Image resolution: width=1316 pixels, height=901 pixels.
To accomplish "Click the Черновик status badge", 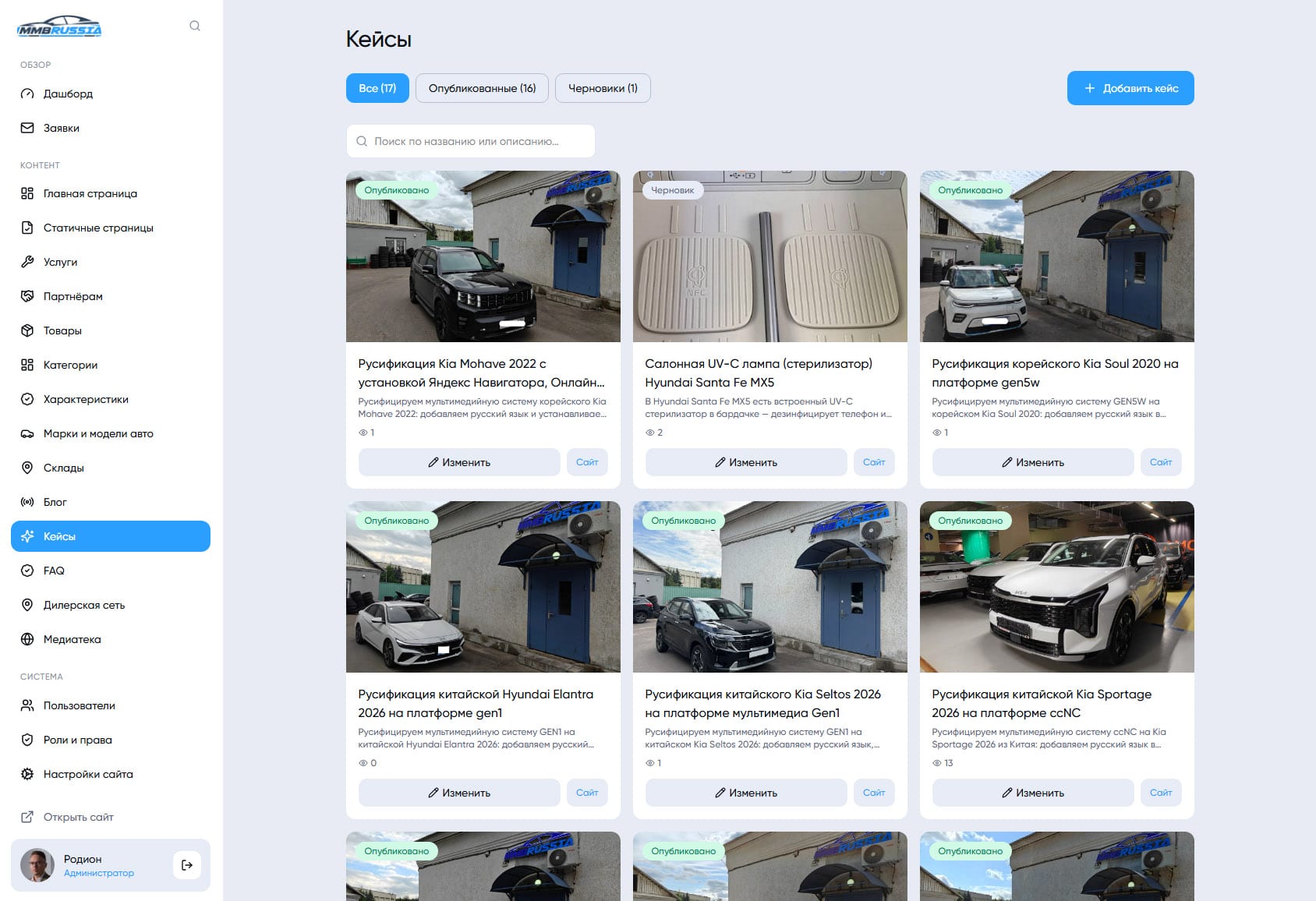I will (x=673, y=190).
